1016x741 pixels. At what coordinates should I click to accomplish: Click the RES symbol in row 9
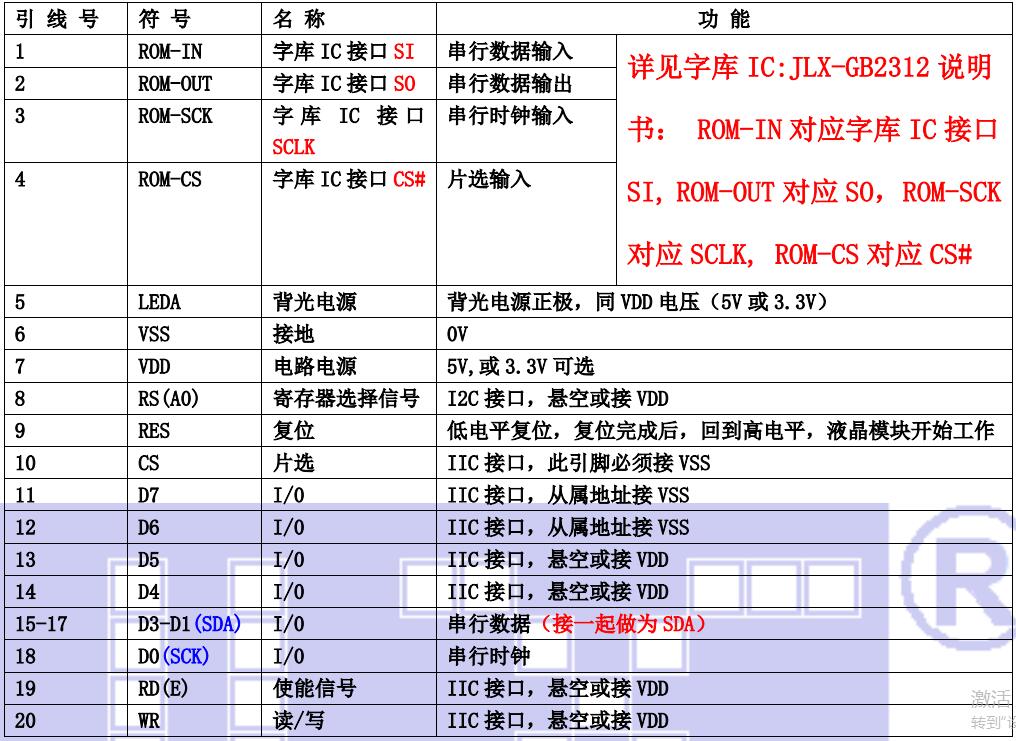(x=154, y=431)
